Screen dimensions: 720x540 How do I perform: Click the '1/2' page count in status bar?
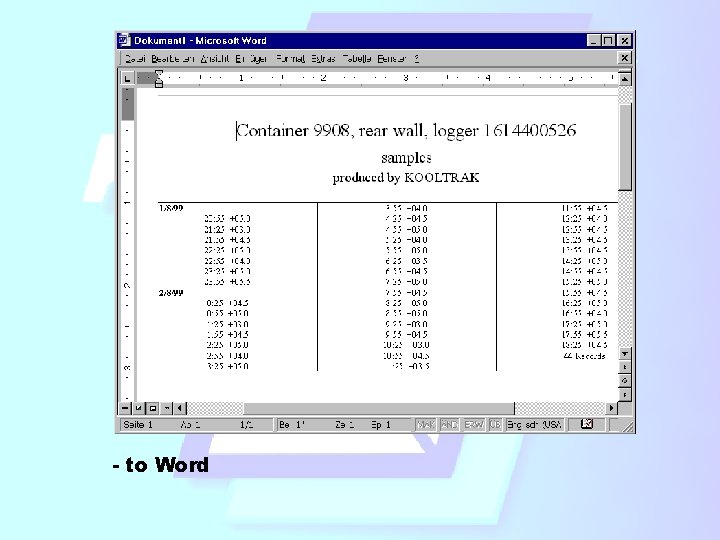pos(247,425)
